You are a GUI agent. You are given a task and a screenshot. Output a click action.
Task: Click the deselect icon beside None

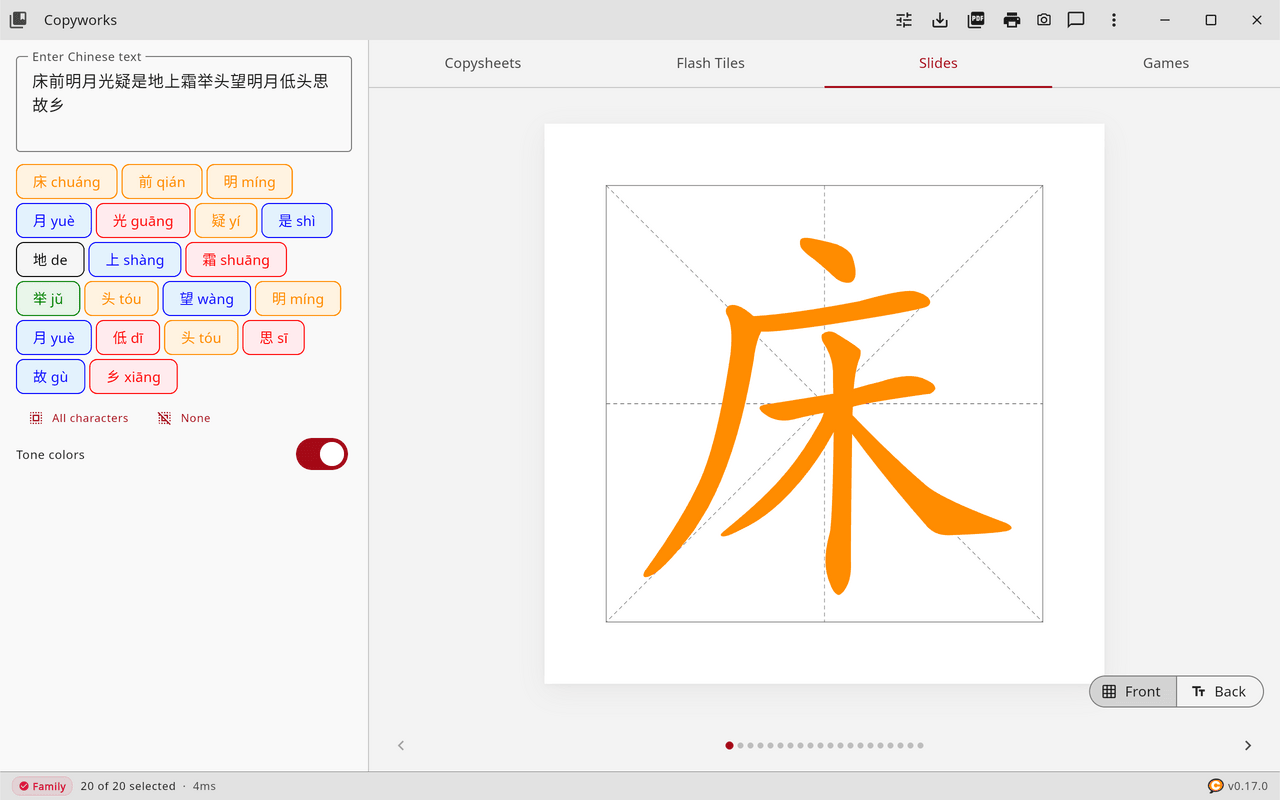point(164,418)
